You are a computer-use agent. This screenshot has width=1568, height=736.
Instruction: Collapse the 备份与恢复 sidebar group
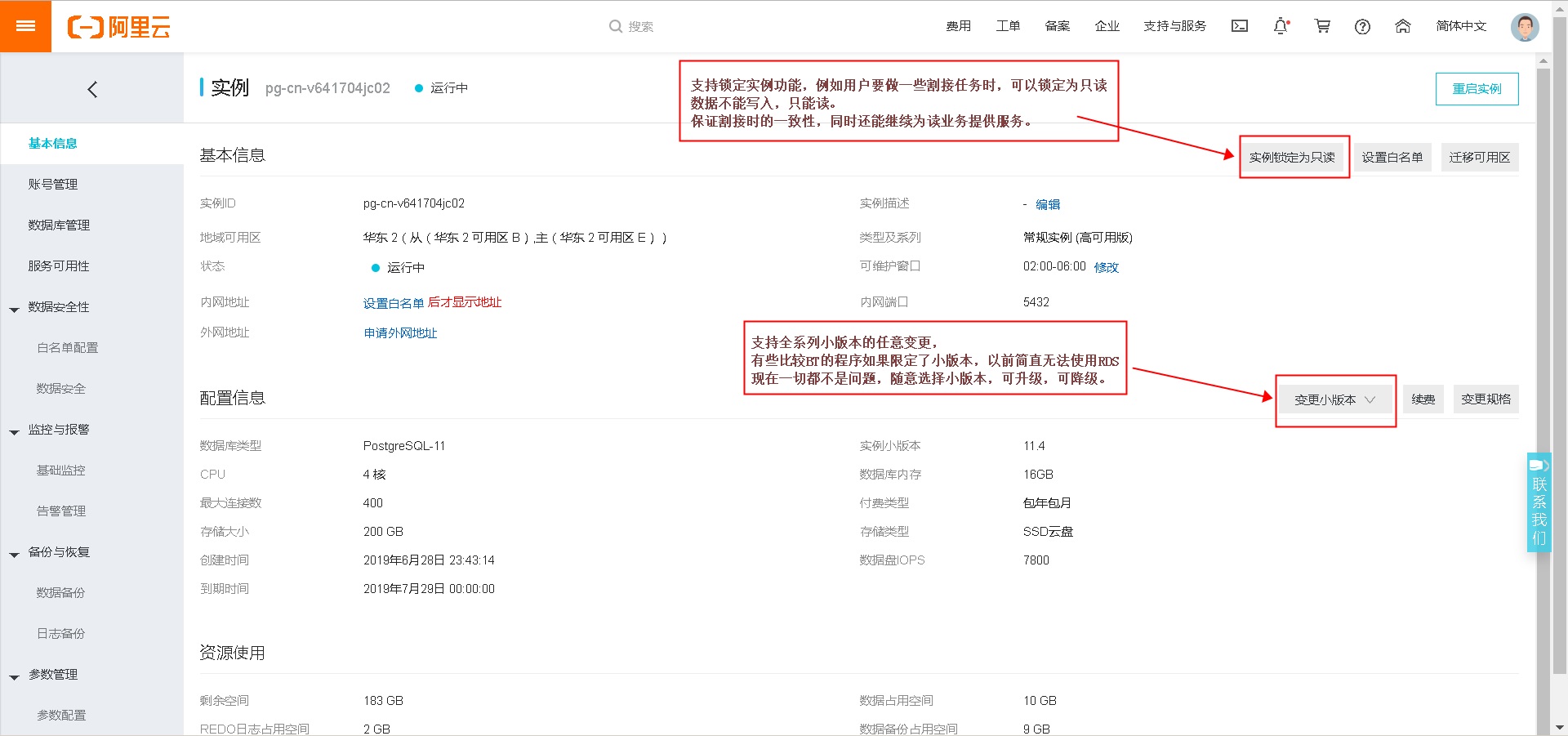click(x=14, y=554)
